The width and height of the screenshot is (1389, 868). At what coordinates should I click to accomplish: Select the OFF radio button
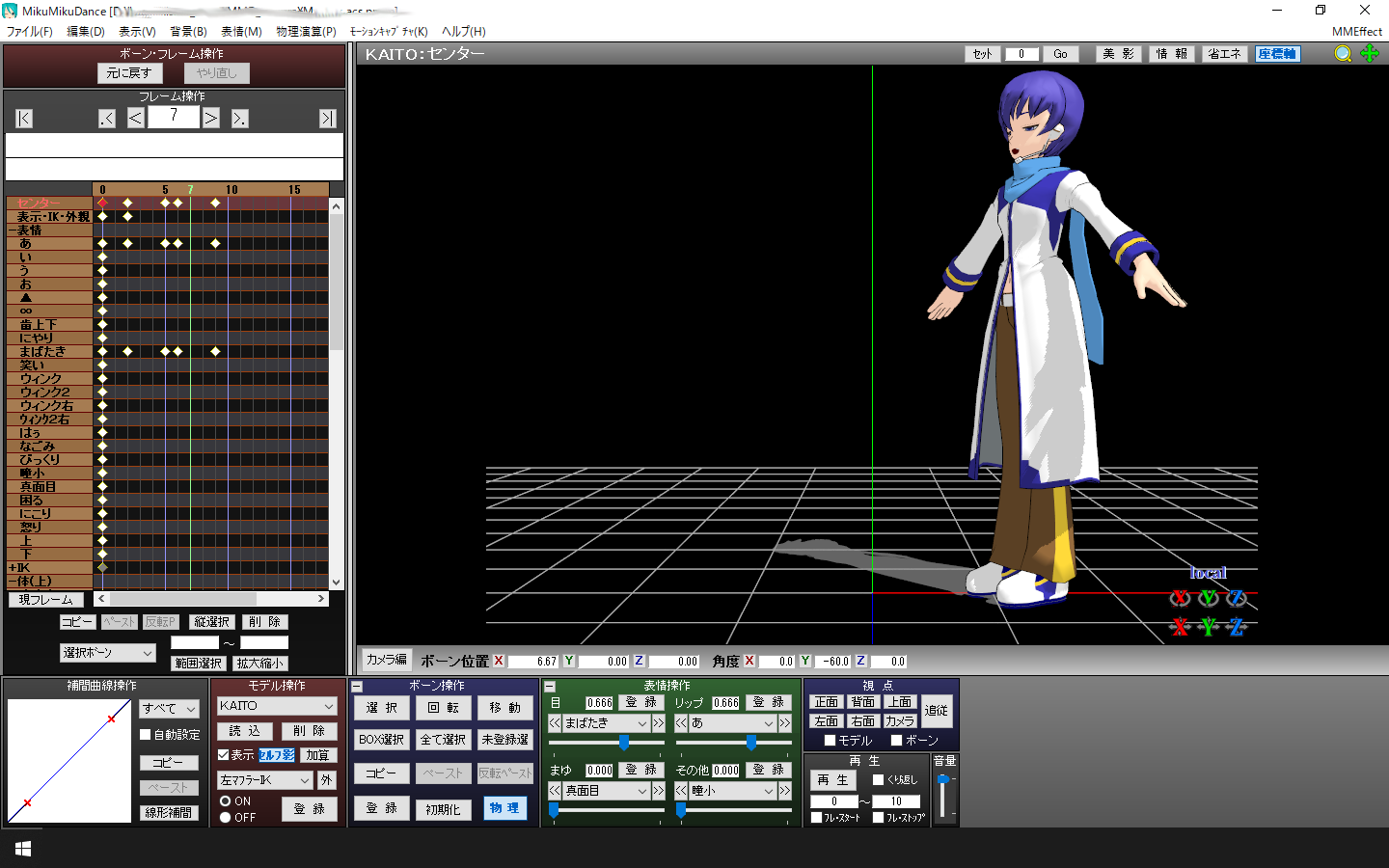click(x=226, y=818)
